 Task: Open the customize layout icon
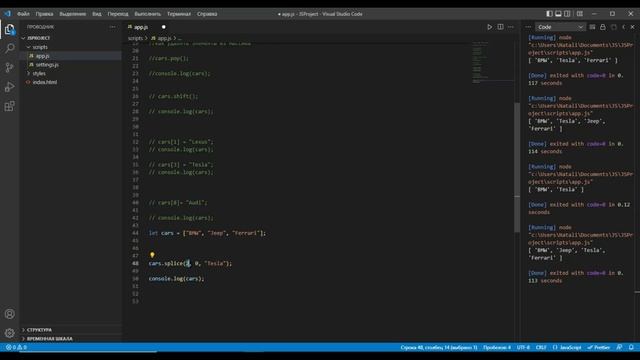tap(580, 14)
